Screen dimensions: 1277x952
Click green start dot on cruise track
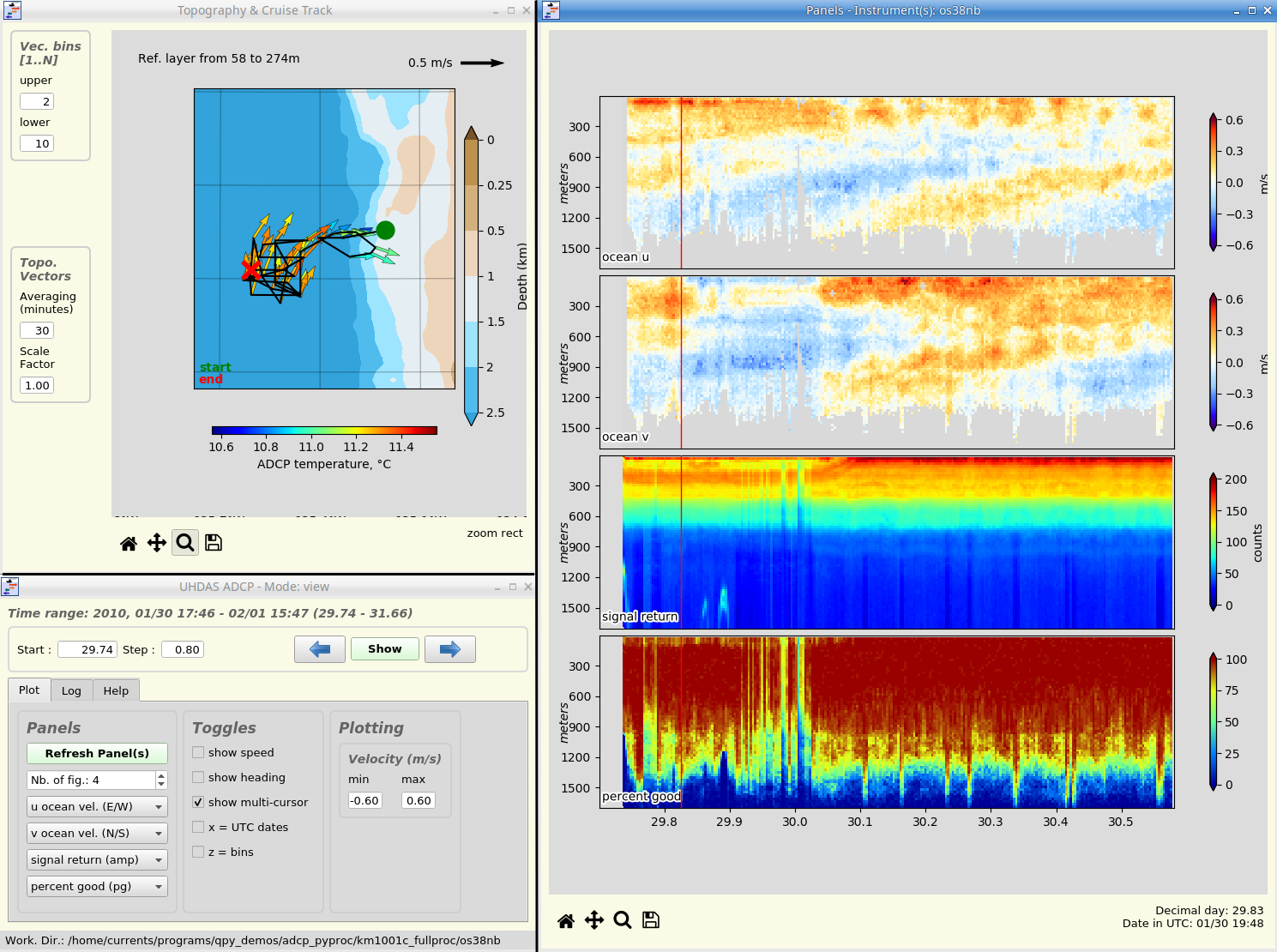click(386, 230)
